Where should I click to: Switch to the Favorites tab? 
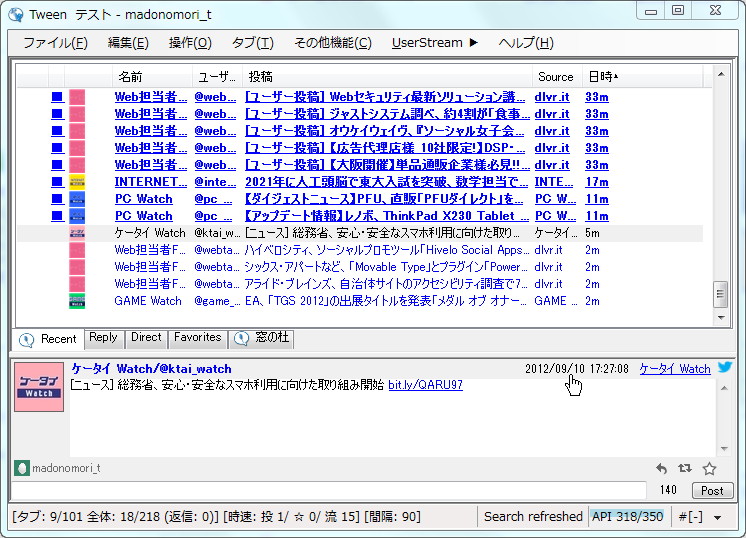pos(197,337)
